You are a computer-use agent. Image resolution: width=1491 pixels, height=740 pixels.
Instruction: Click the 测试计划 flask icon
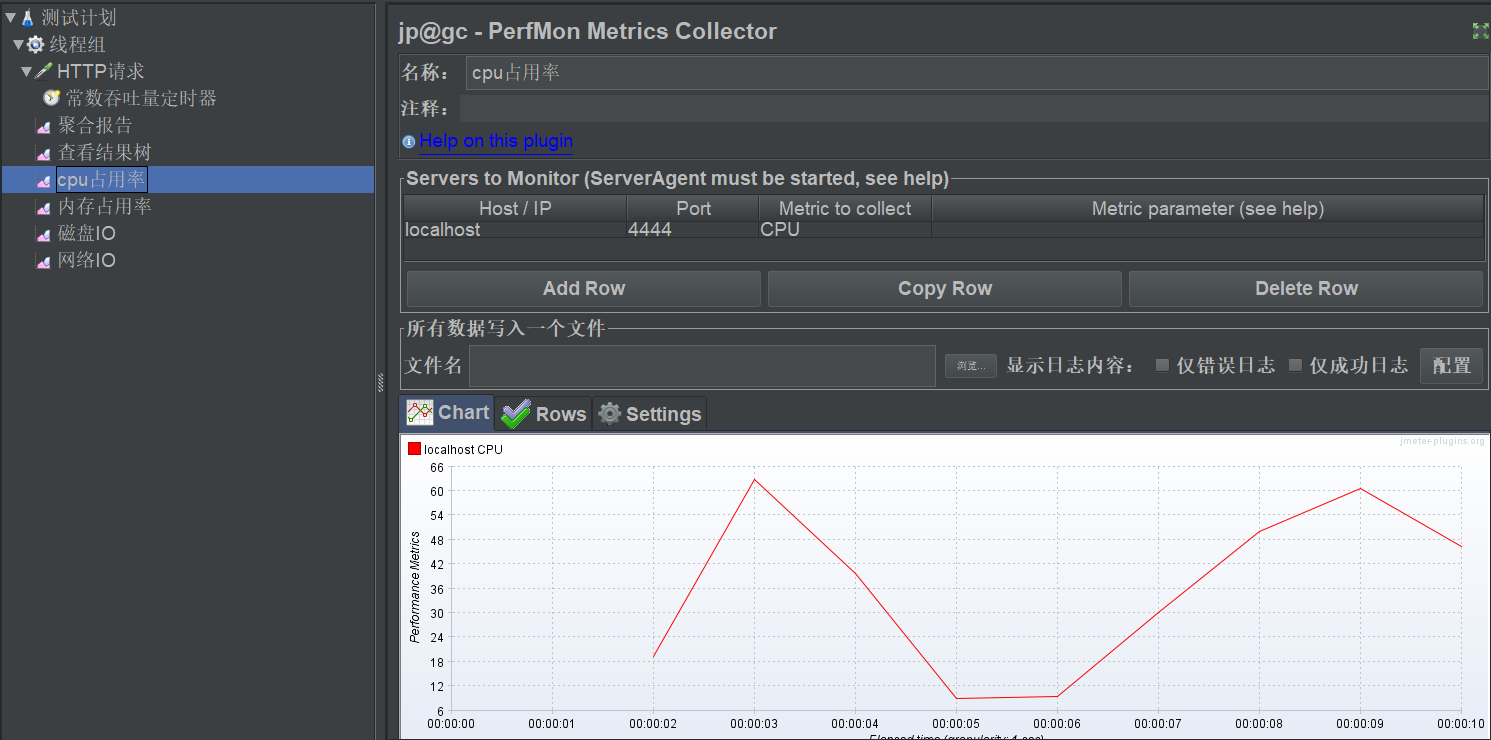pyautogui.click(x=27, y=18)
